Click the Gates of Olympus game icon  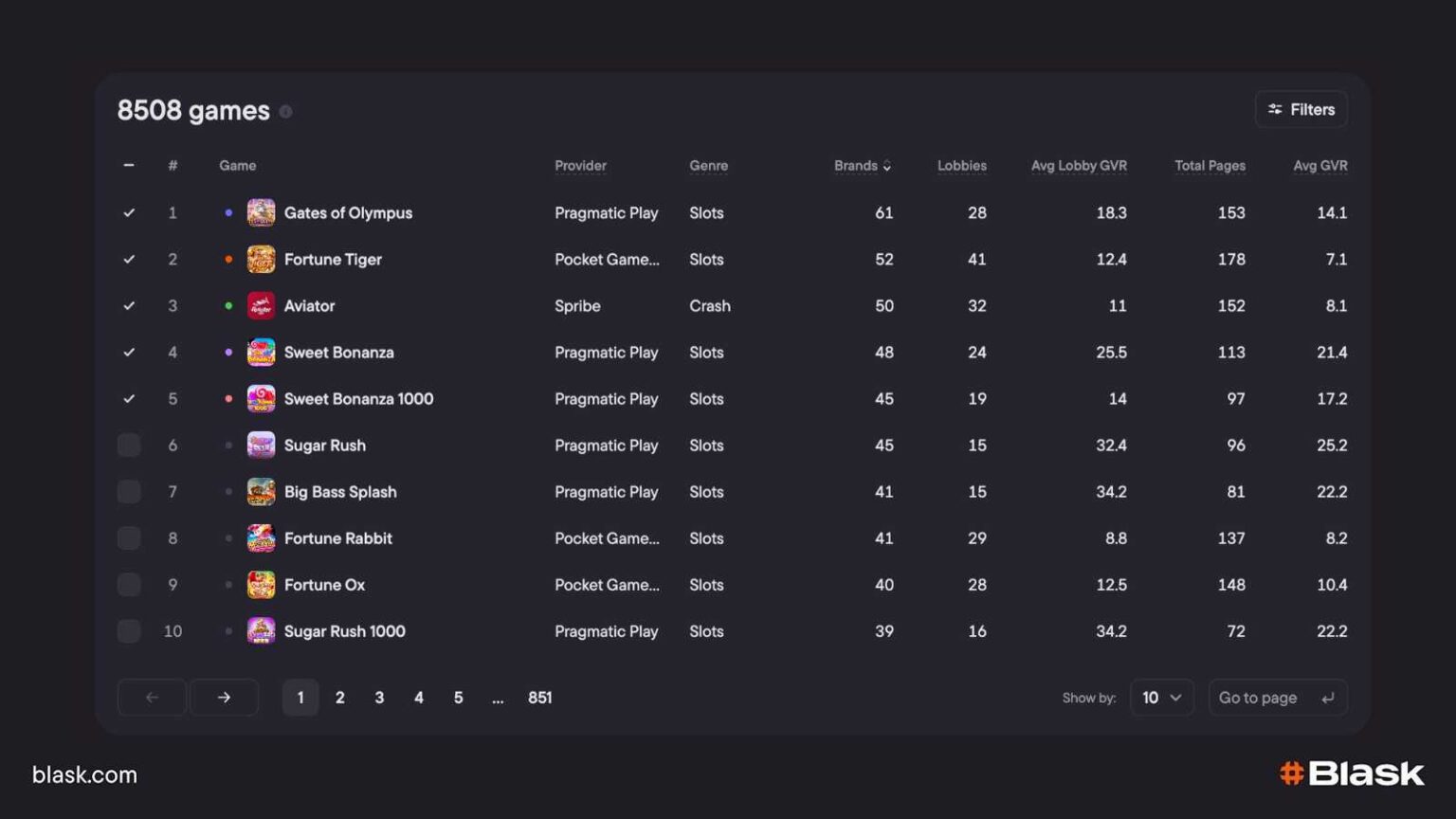(x=260, y=212)
